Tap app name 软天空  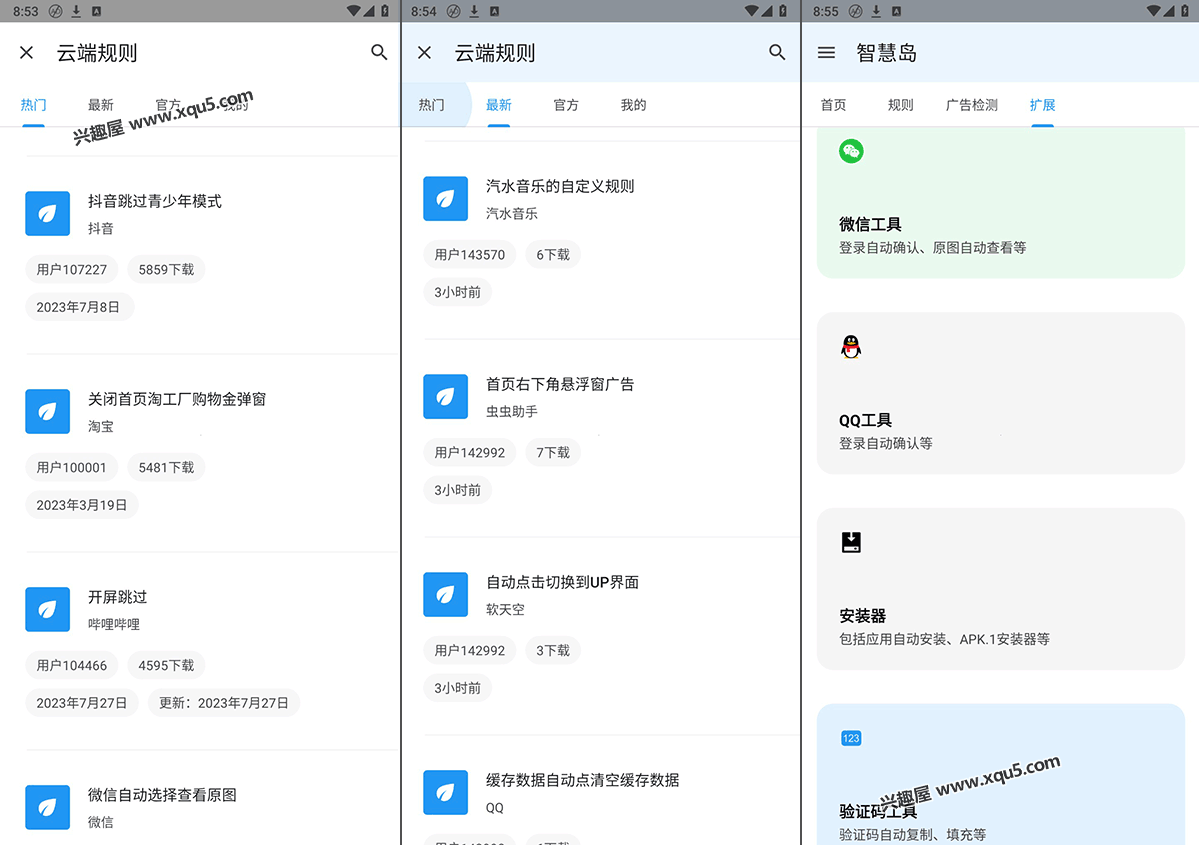coord(505,609)
